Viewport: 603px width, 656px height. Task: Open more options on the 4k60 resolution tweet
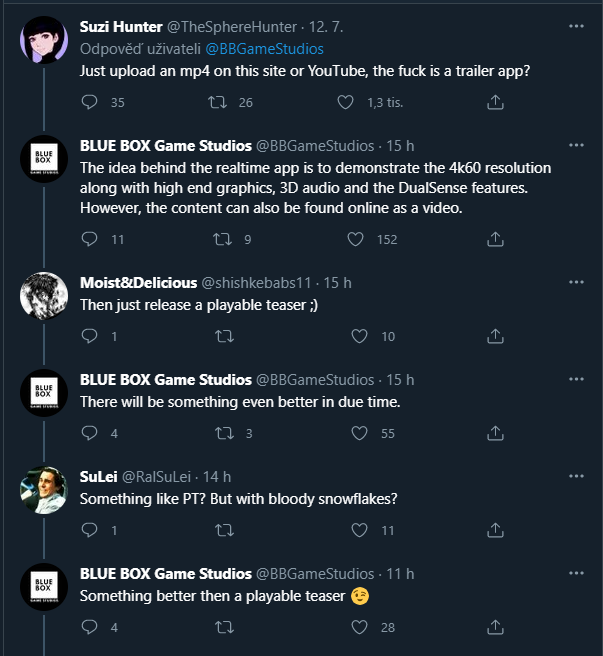tap(576, 146)
